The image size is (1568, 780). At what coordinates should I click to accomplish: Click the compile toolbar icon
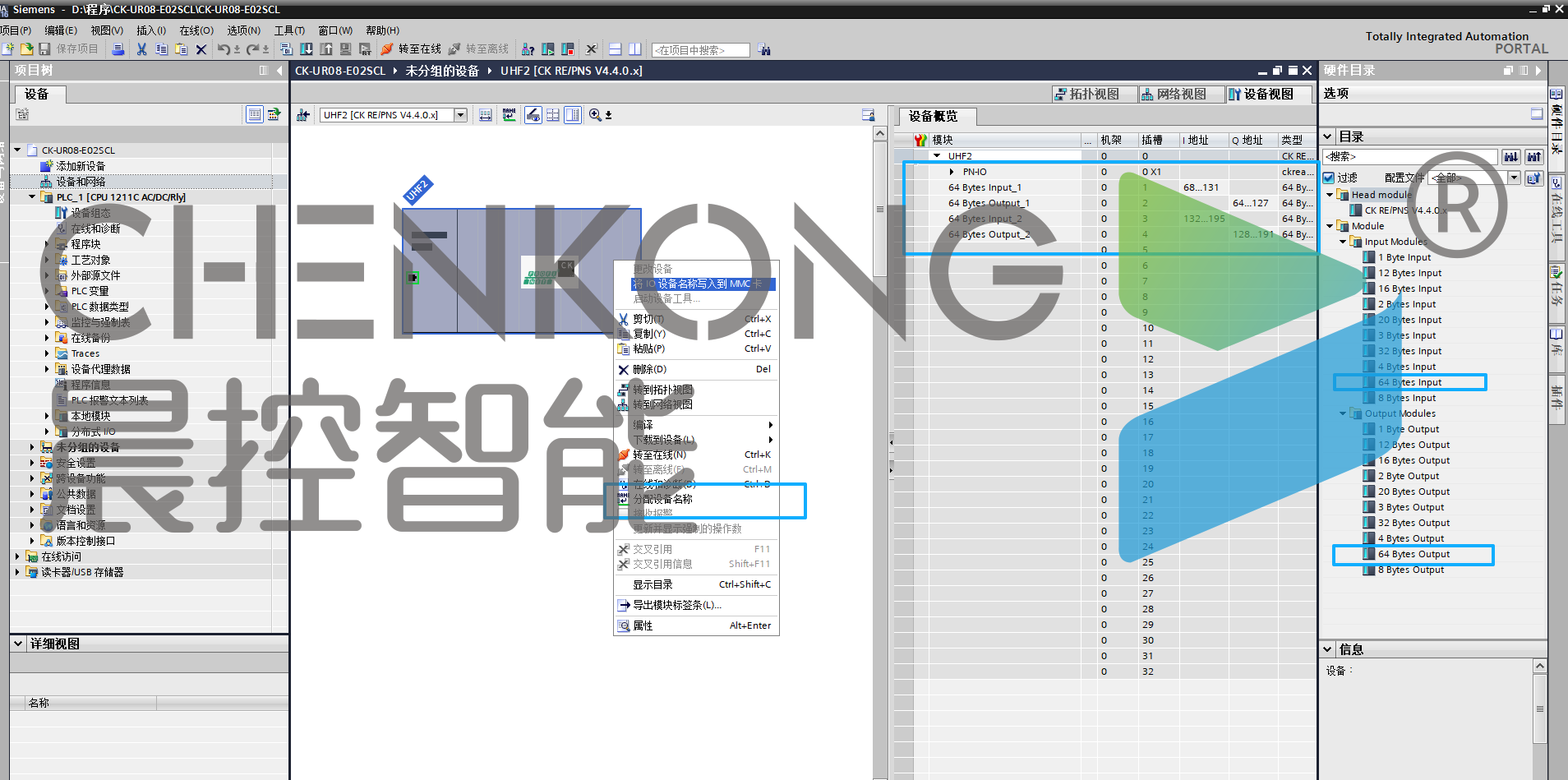(x=286, y=49)
